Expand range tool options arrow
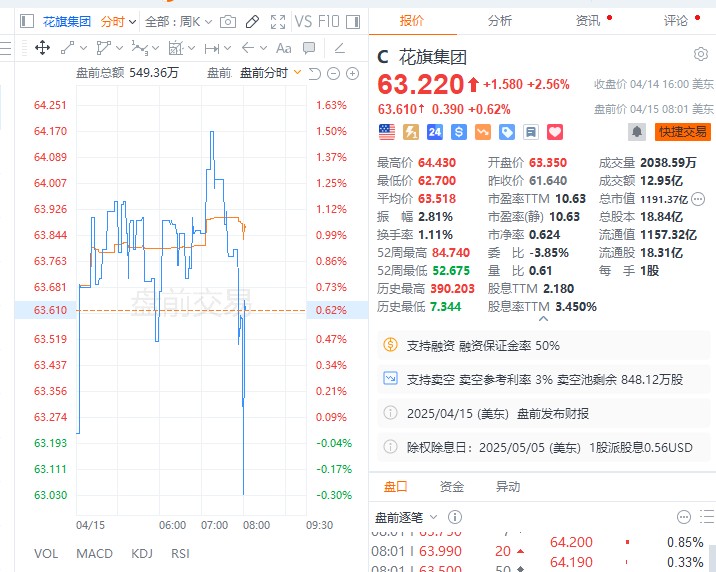This screenshot has height=572, width=716. 227,47
